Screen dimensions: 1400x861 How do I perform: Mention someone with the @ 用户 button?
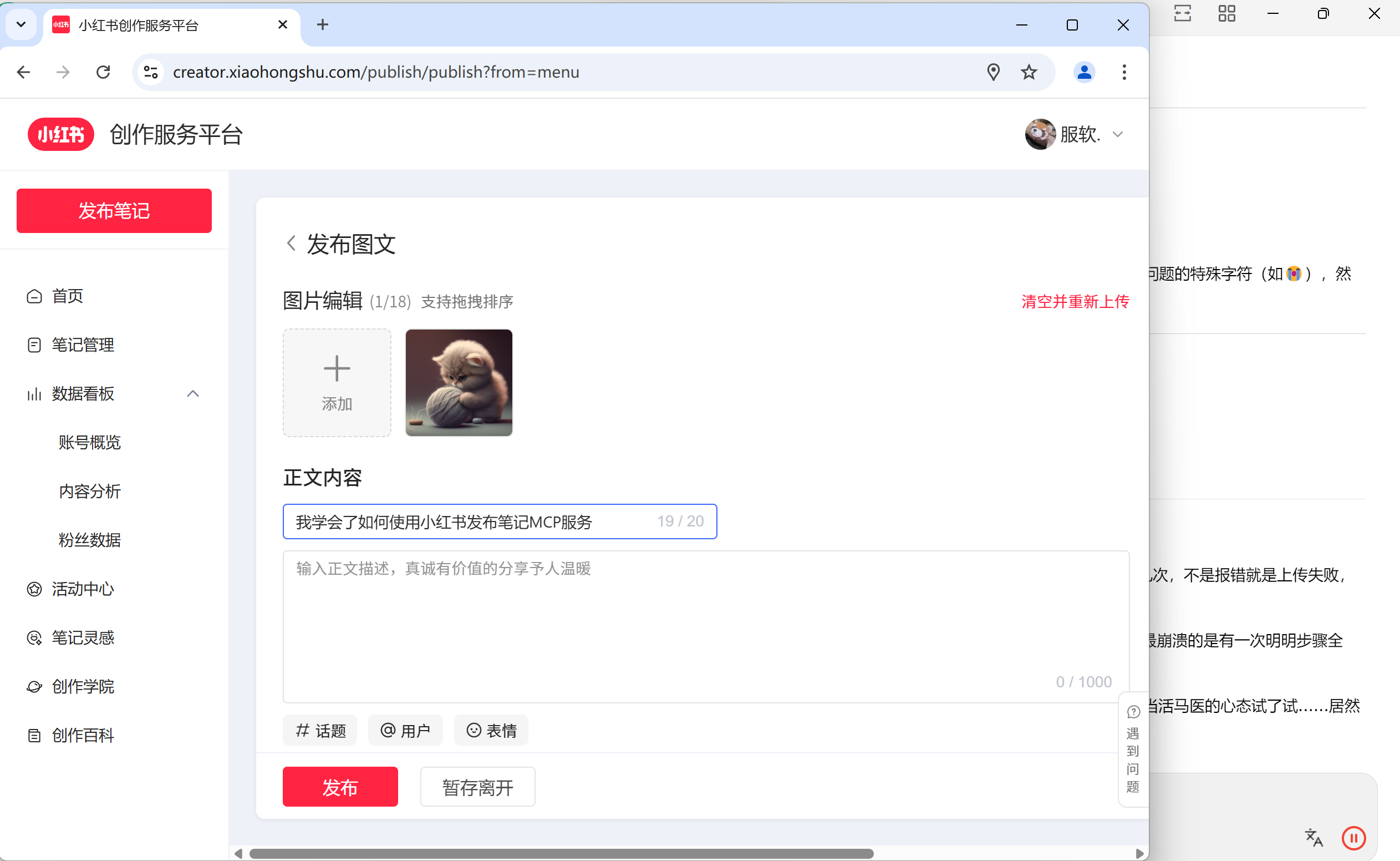tap(405, 731)
